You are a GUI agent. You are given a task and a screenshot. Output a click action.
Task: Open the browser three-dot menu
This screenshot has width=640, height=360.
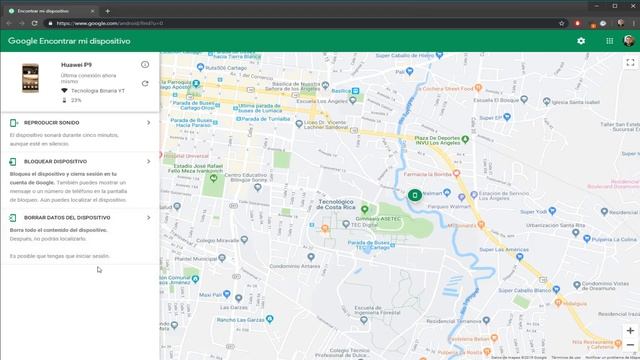tap(633, 23)
